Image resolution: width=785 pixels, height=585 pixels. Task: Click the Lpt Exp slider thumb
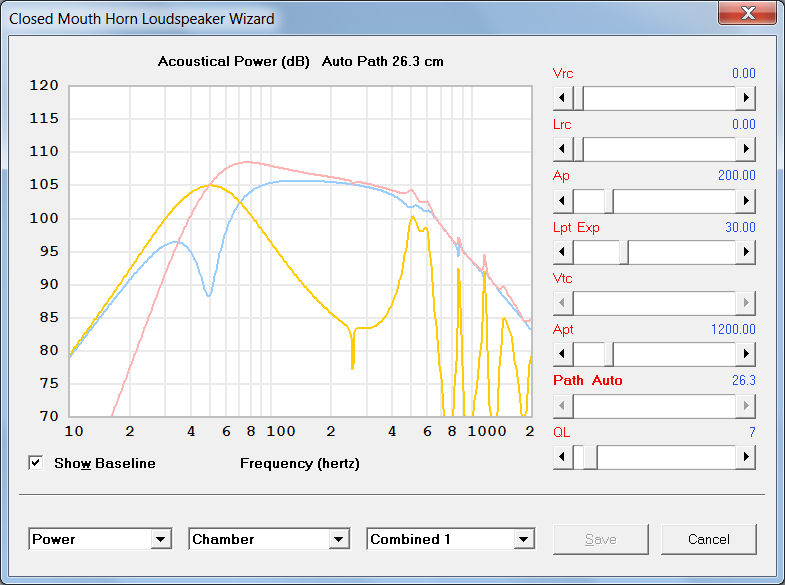[624, 252]
